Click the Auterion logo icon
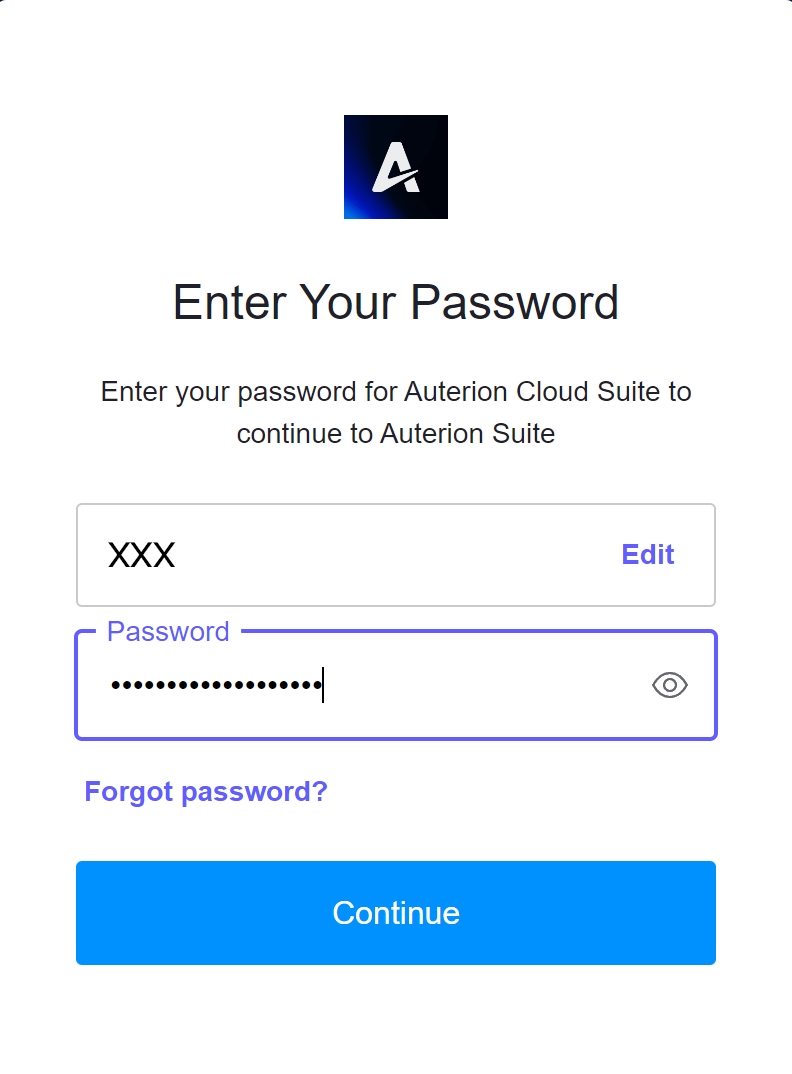 coord(396,167)
